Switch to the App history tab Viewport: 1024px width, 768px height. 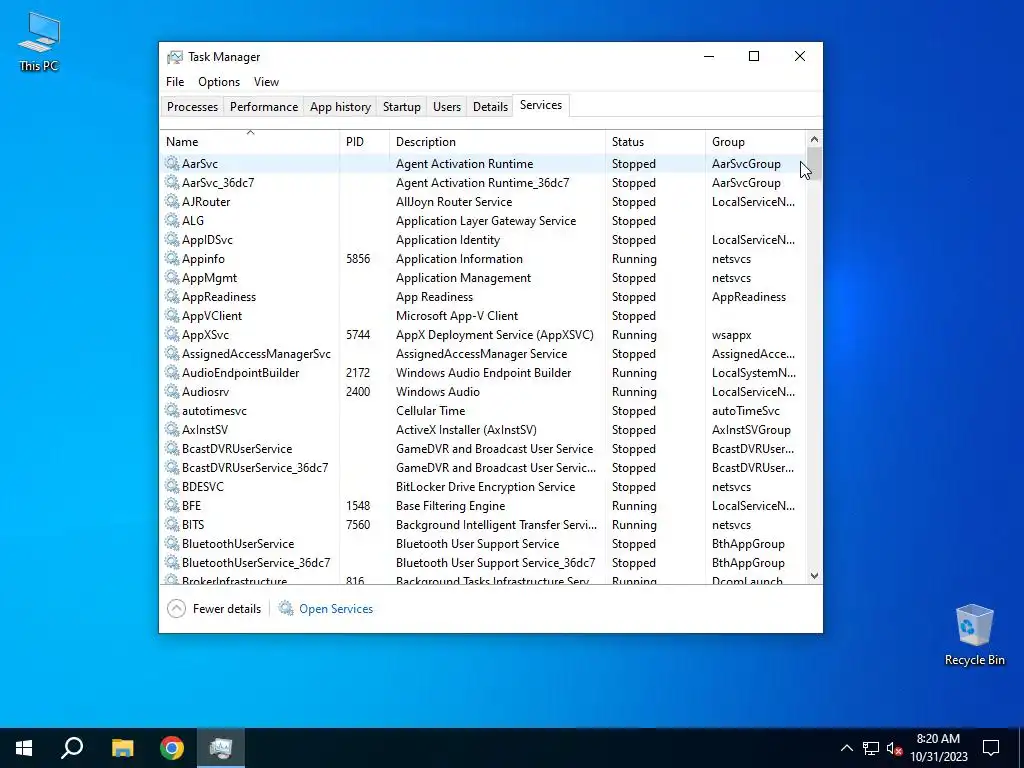(340, 106)
